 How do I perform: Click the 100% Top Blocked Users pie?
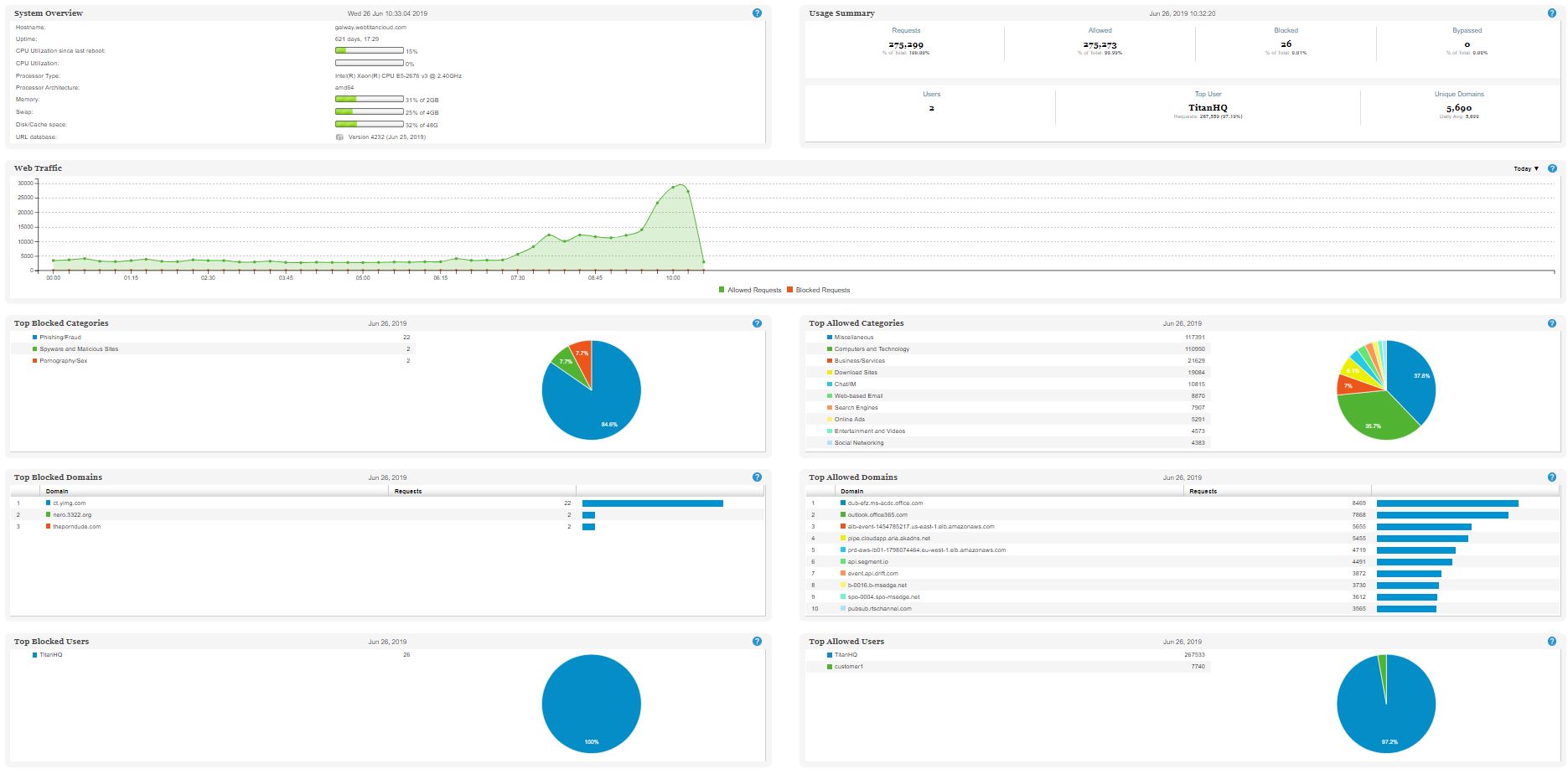tap(592, 704)
